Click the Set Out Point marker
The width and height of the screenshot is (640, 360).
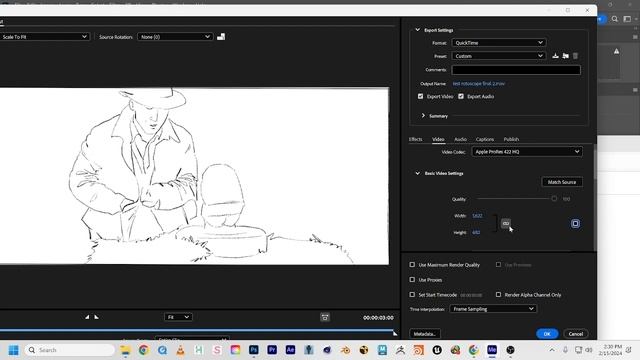(x=96, y=317)
